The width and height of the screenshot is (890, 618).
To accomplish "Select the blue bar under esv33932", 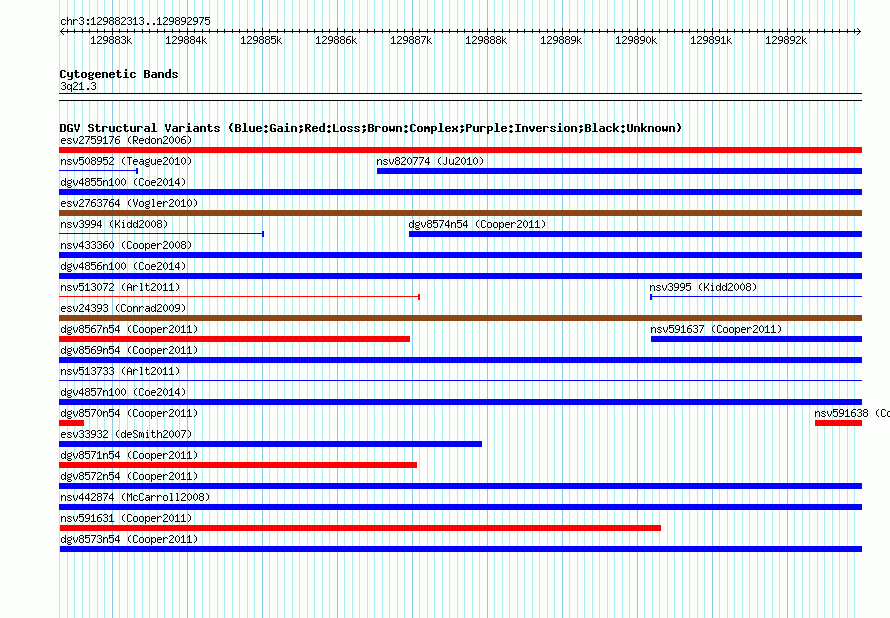I will pos(271,444).
